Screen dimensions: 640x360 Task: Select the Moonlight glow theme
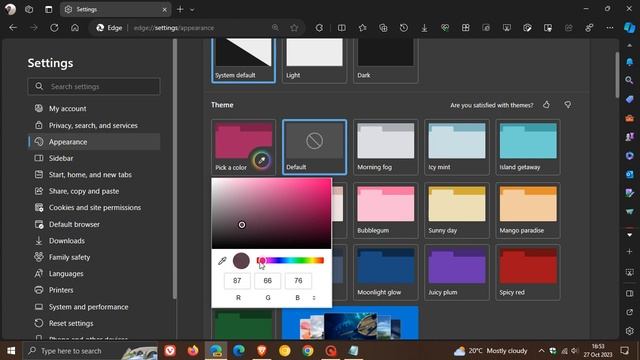click(x=386, y=272)
